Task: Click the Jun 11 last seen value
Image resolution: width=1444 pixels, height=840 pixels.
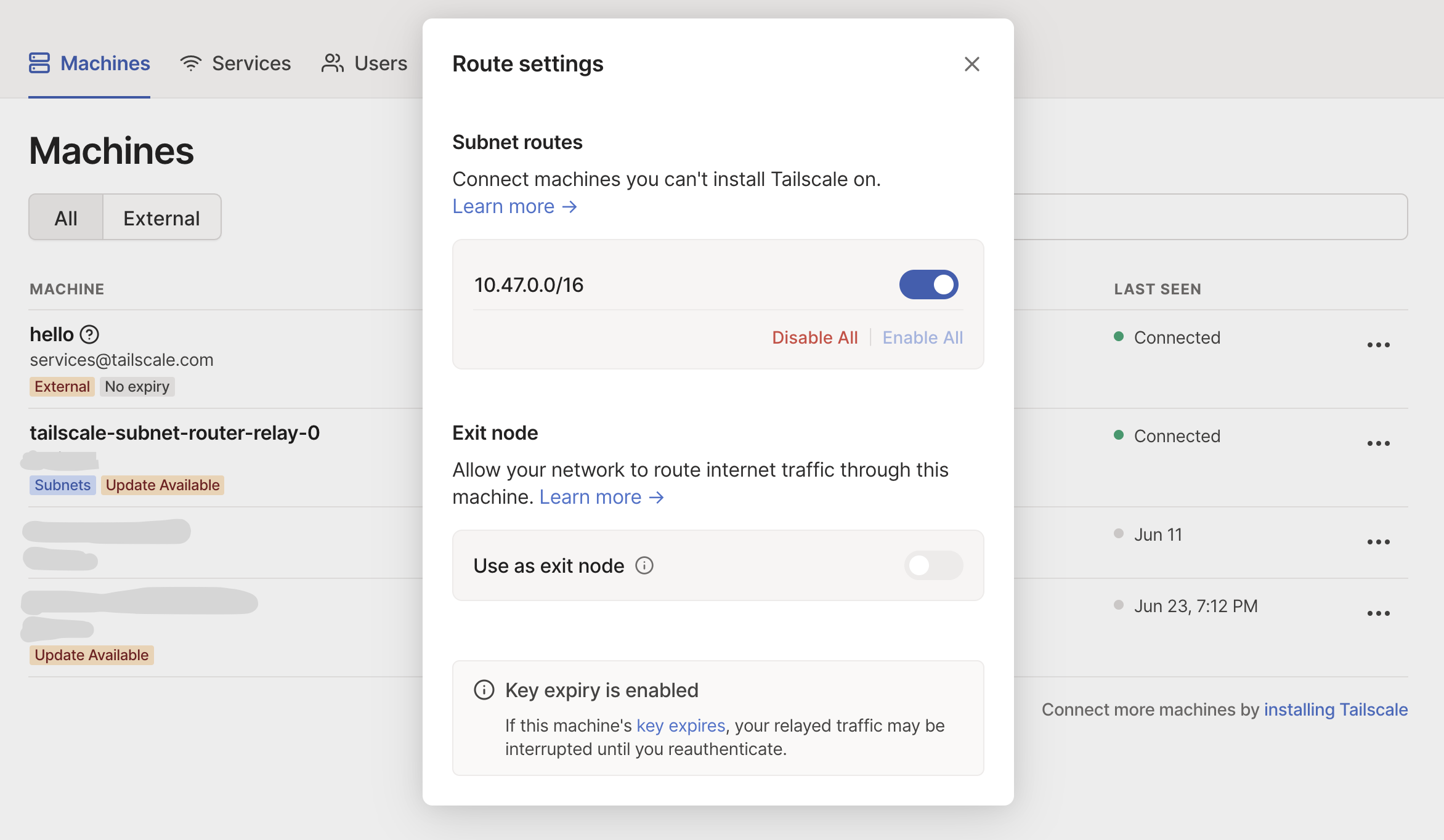Action: (1158, 535)
